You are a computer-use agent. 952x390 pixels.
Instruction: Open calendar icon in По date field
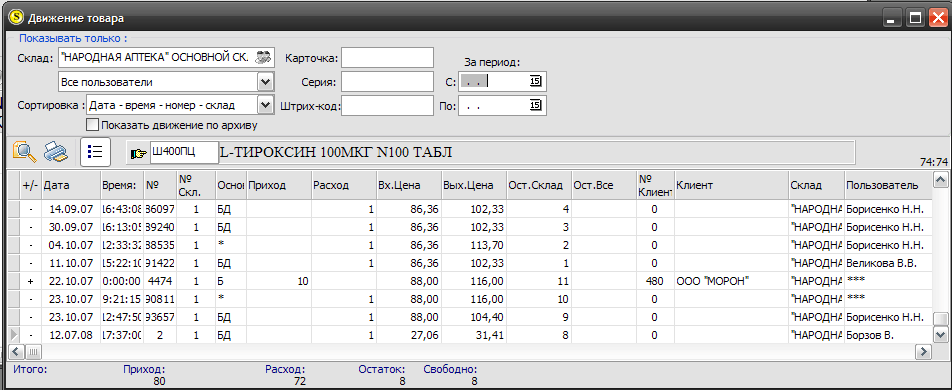click(535, 105)
